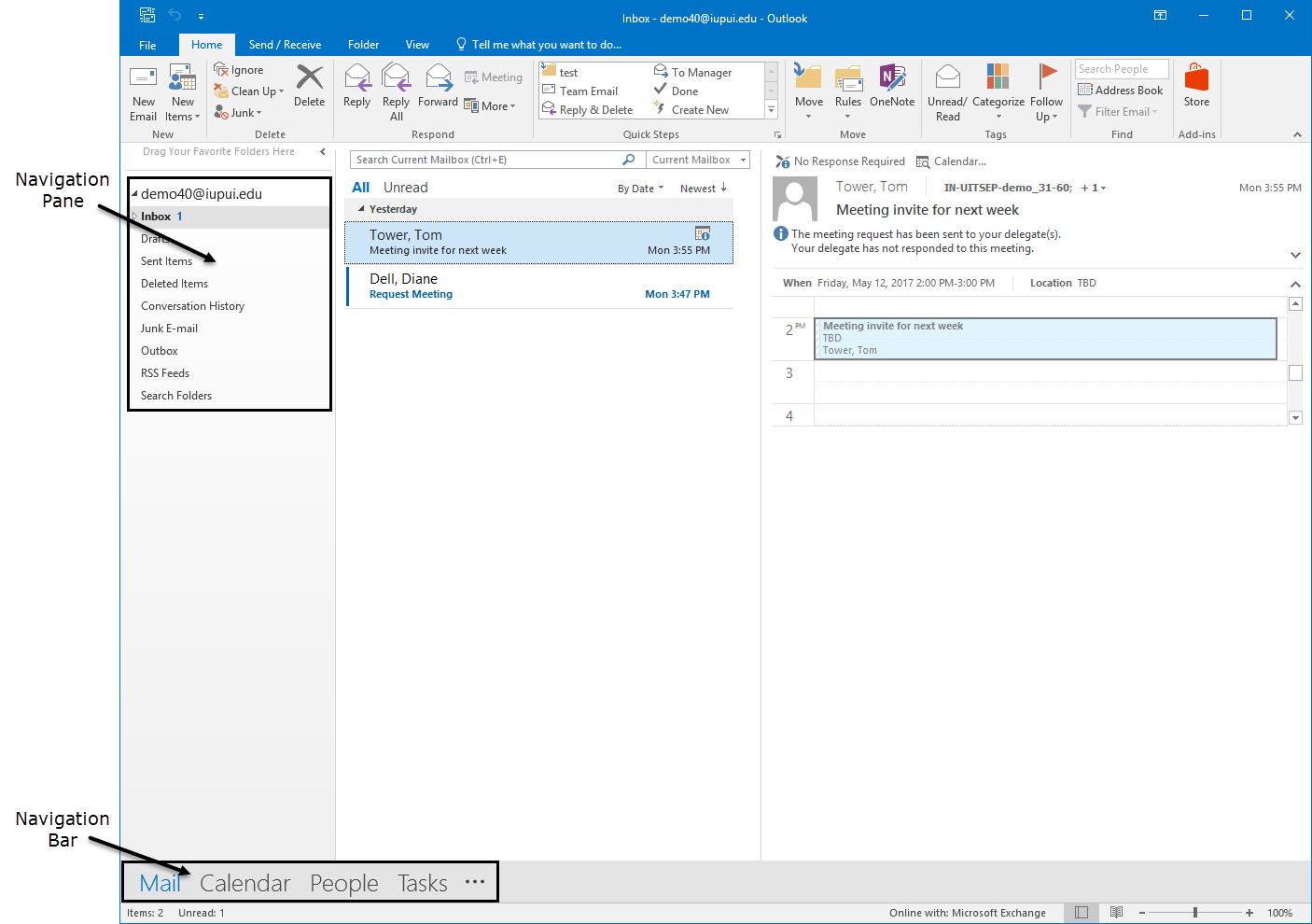Switch to Calendar in the navigation bar
The width and height of the screenshot is (1312, 924).
tap(244, 883)
